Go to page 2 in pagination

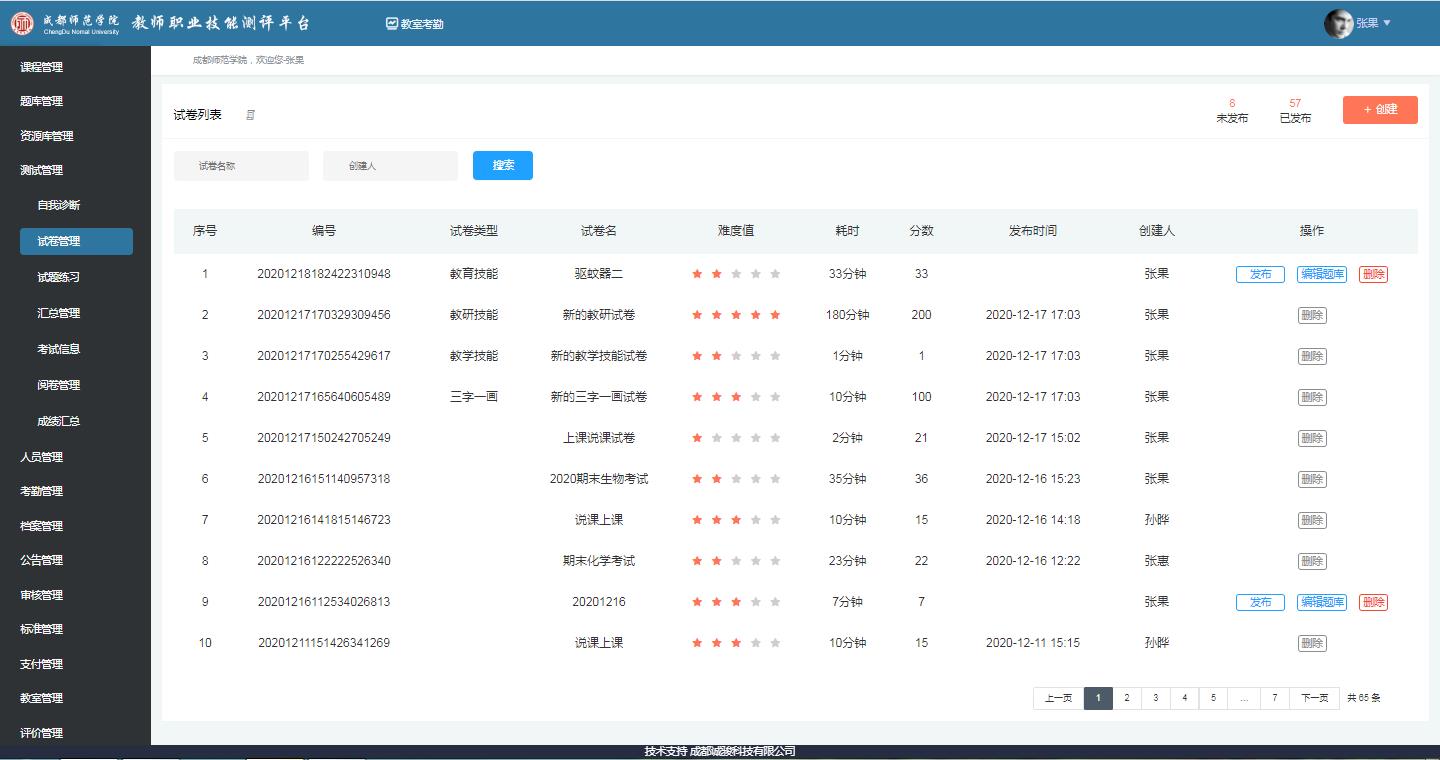(1127, 698)
